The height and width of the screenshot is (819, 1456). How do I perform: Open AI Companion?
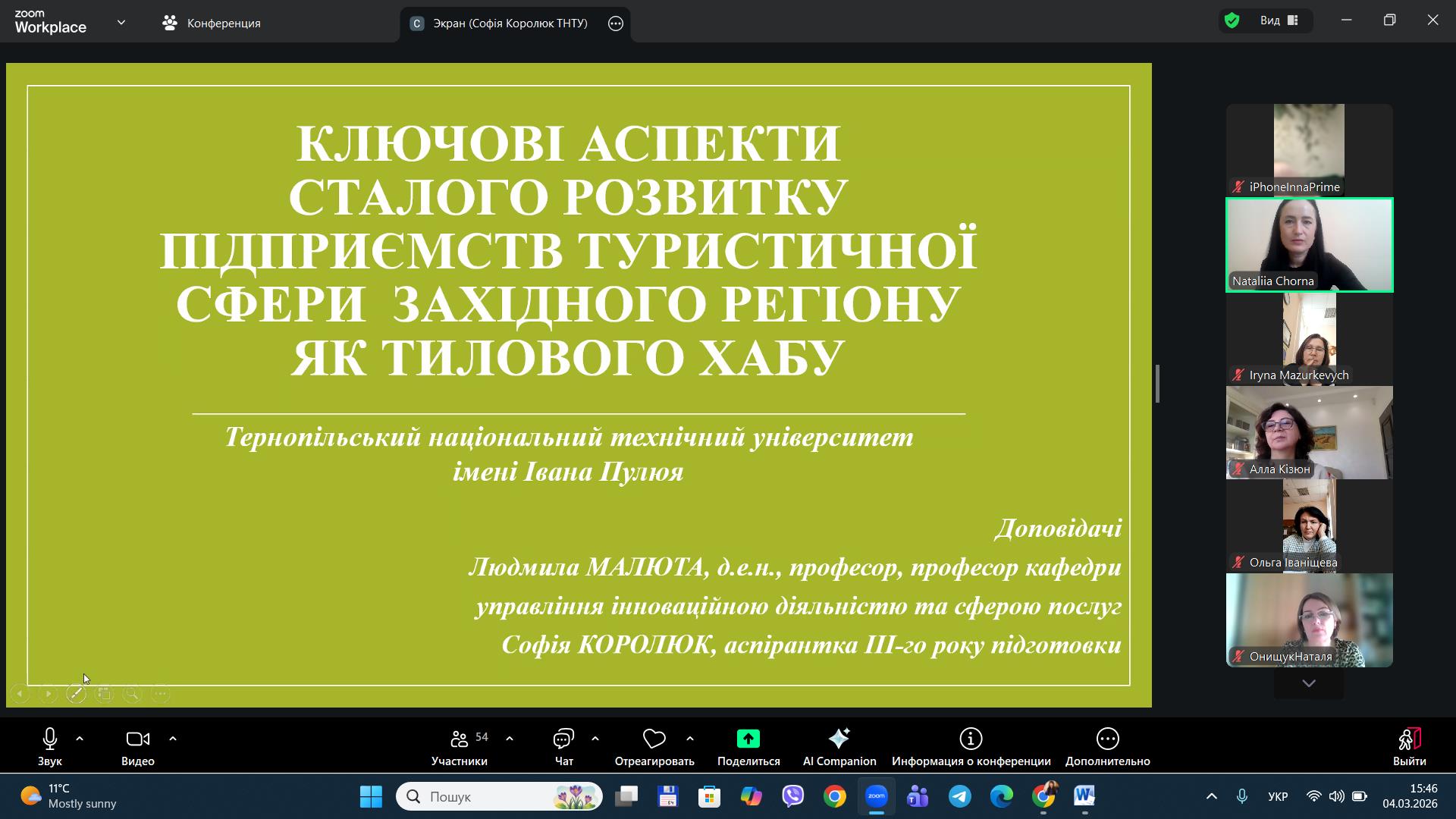[839, 739]
